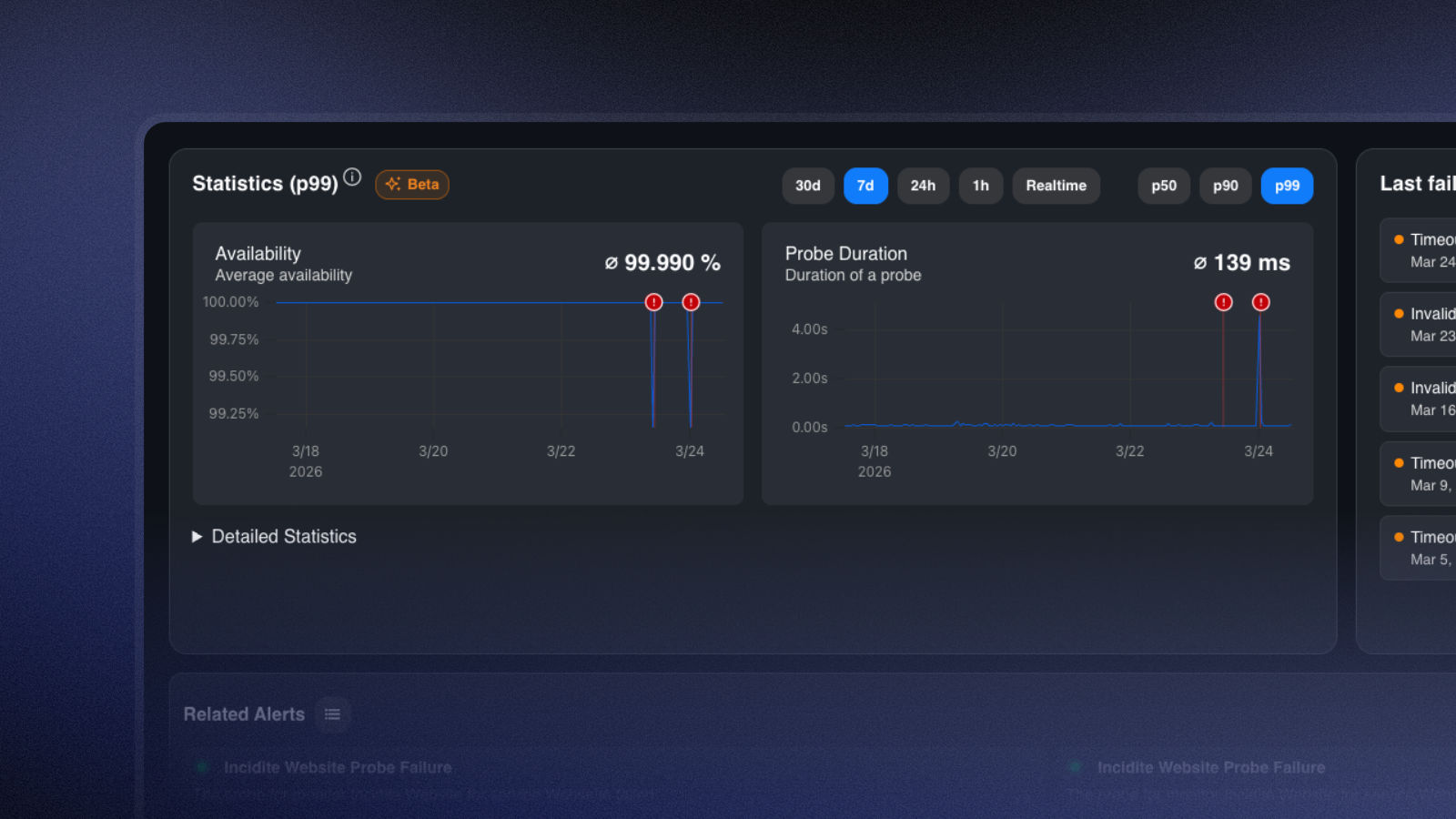The width and height of the screenshot is (1456, 819).
Task: Click the Probe Duration chart title
Action: 846,254
